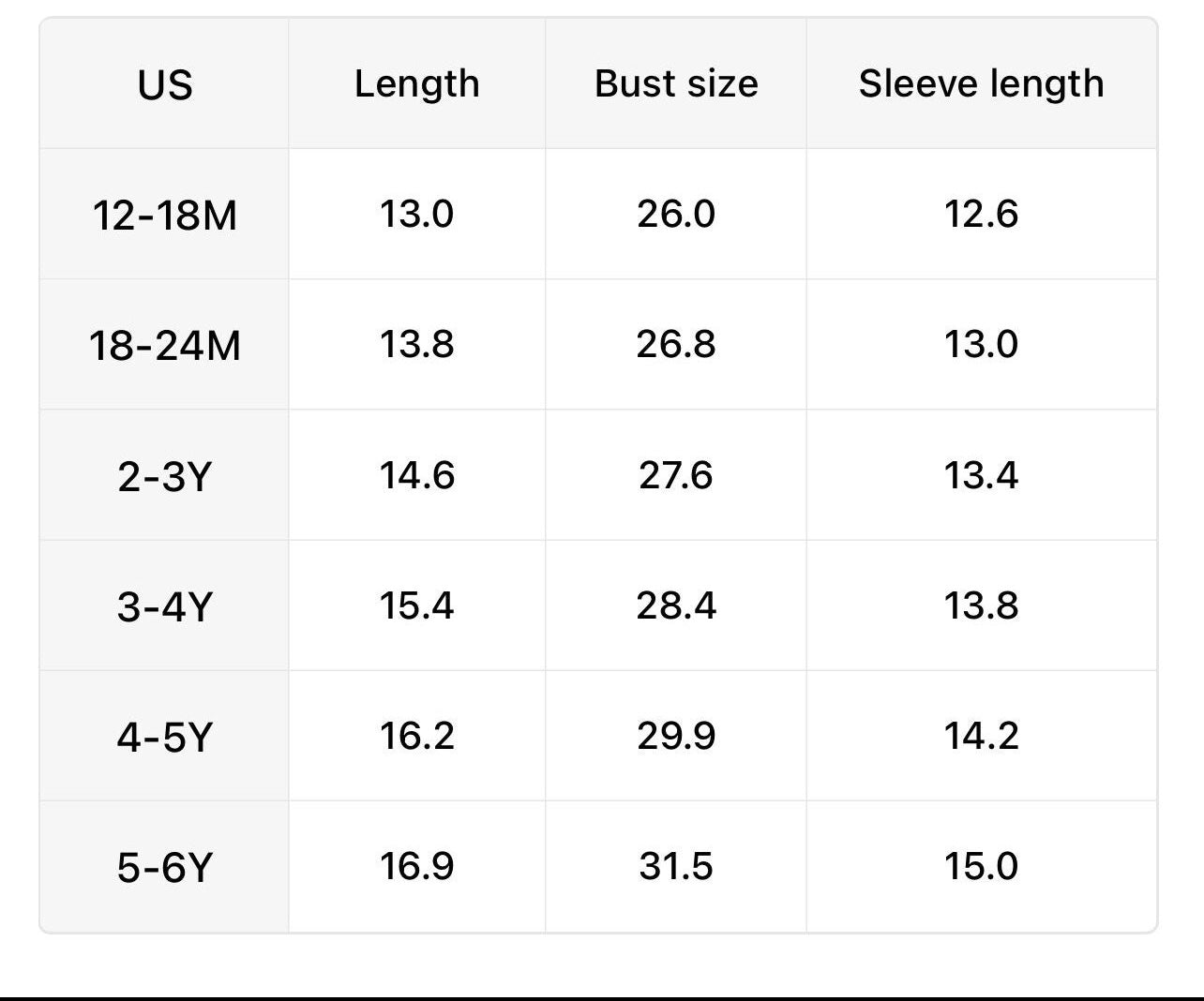The image size is (1204, 1001).
Task: Click the 12-18M Length value 13.0
Action: tap(417, 215)
